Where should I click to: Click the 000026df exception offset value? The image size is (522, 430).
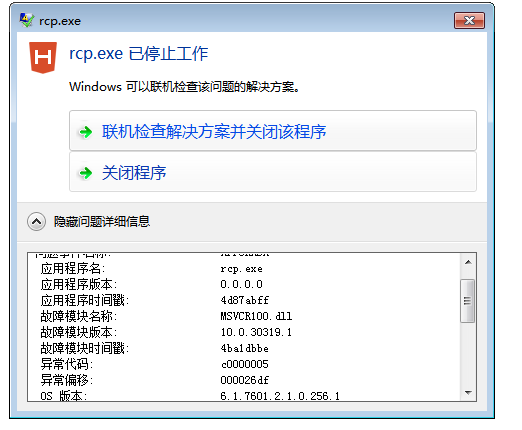pyautogui.click(x=245, y=380)
